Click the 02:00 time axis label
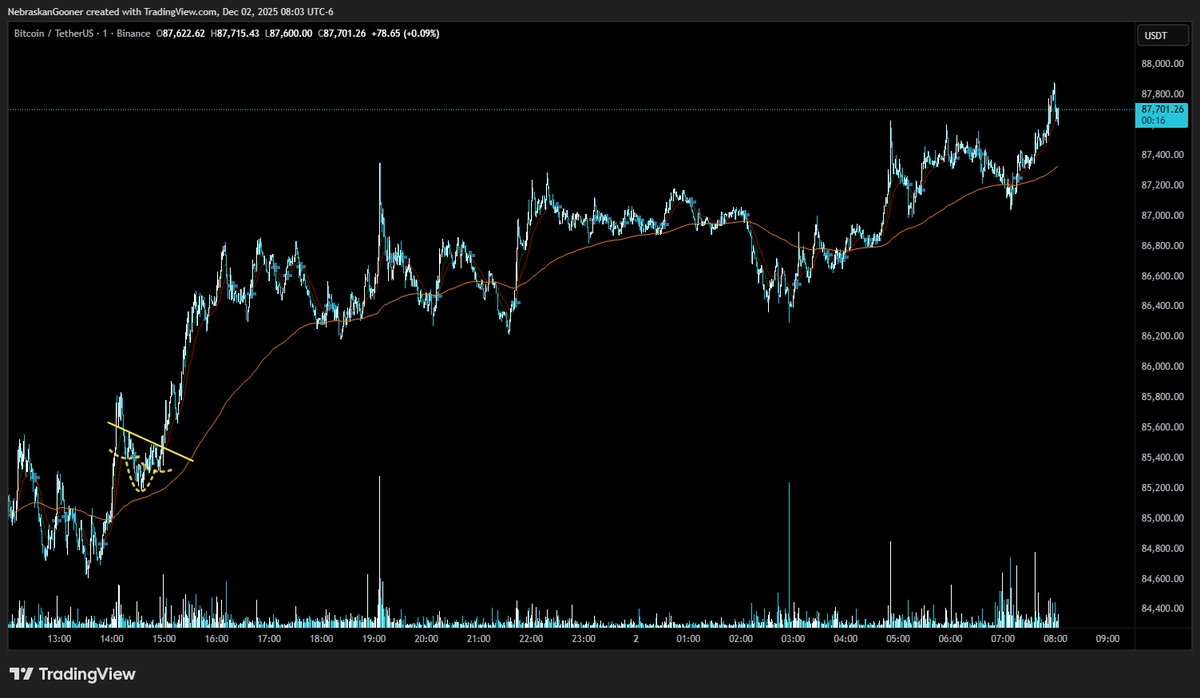This screenshot has height=698, width=1200. (x=741, y=638)
